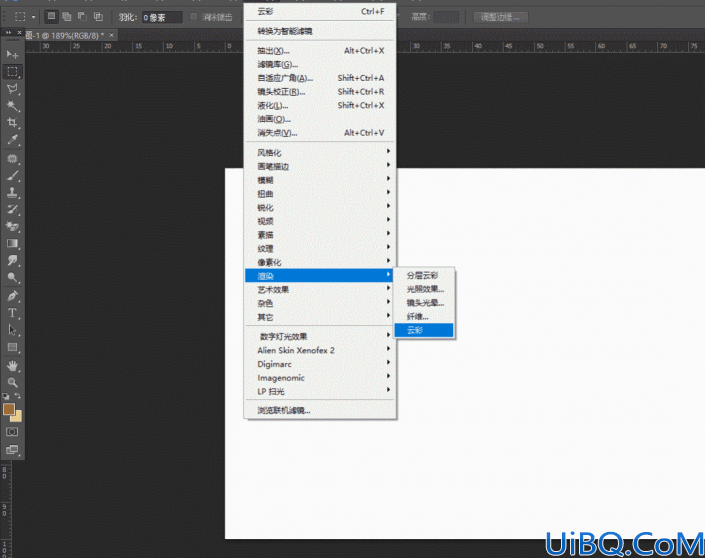
Task: Click the 羽化 feather value field
Action: click(162, 17)
